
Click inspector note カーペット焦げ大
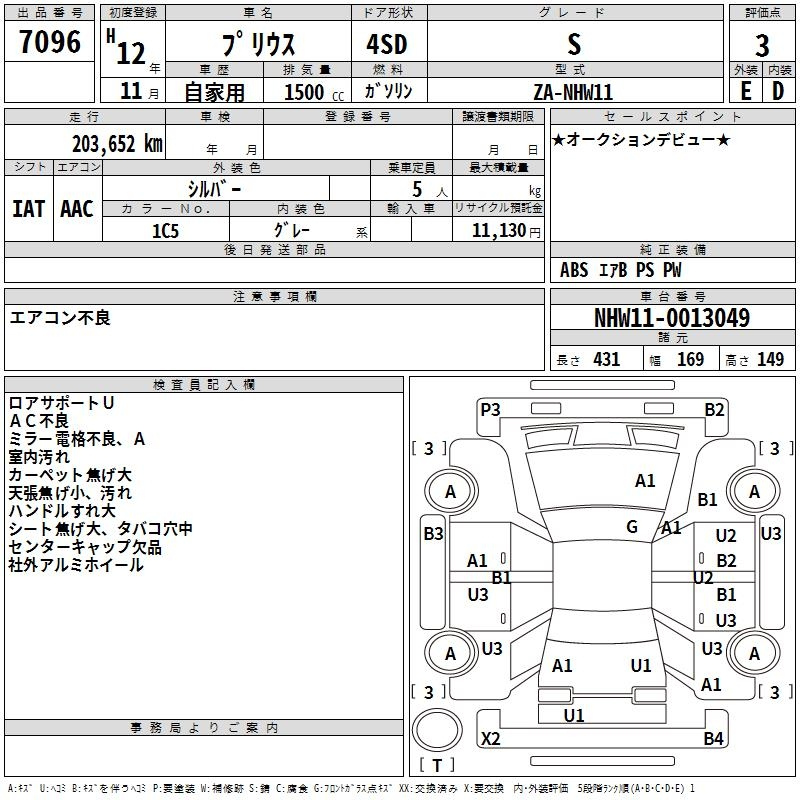[70, 475]
